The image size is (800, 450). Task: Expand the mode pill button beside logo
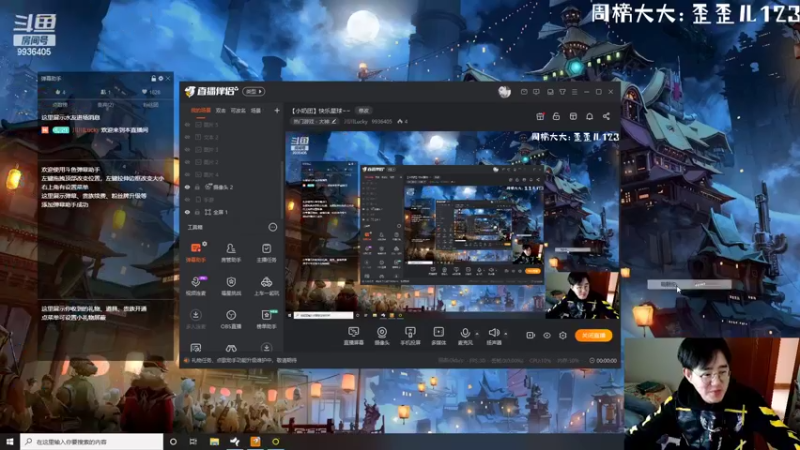254,92
